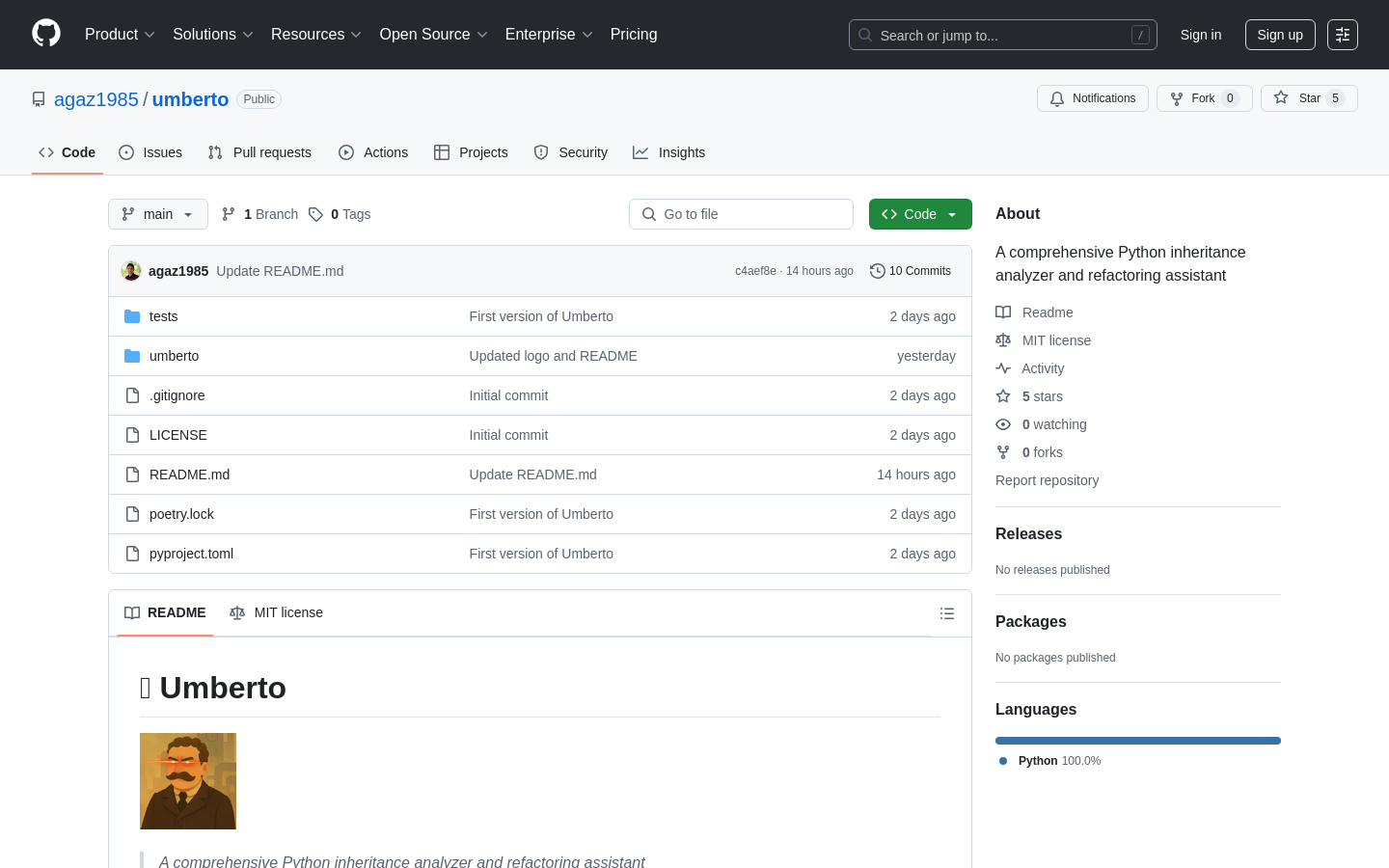Select the README tab in file viewer

165,613
